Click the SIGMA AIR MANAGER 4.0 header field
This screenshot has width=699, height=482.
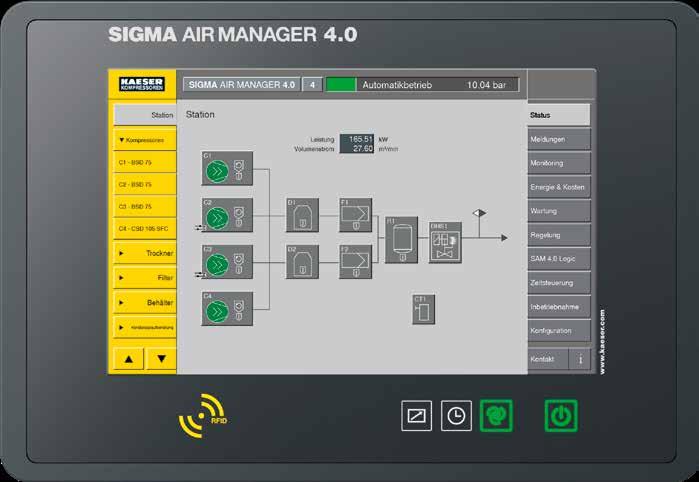click(242, 85)
